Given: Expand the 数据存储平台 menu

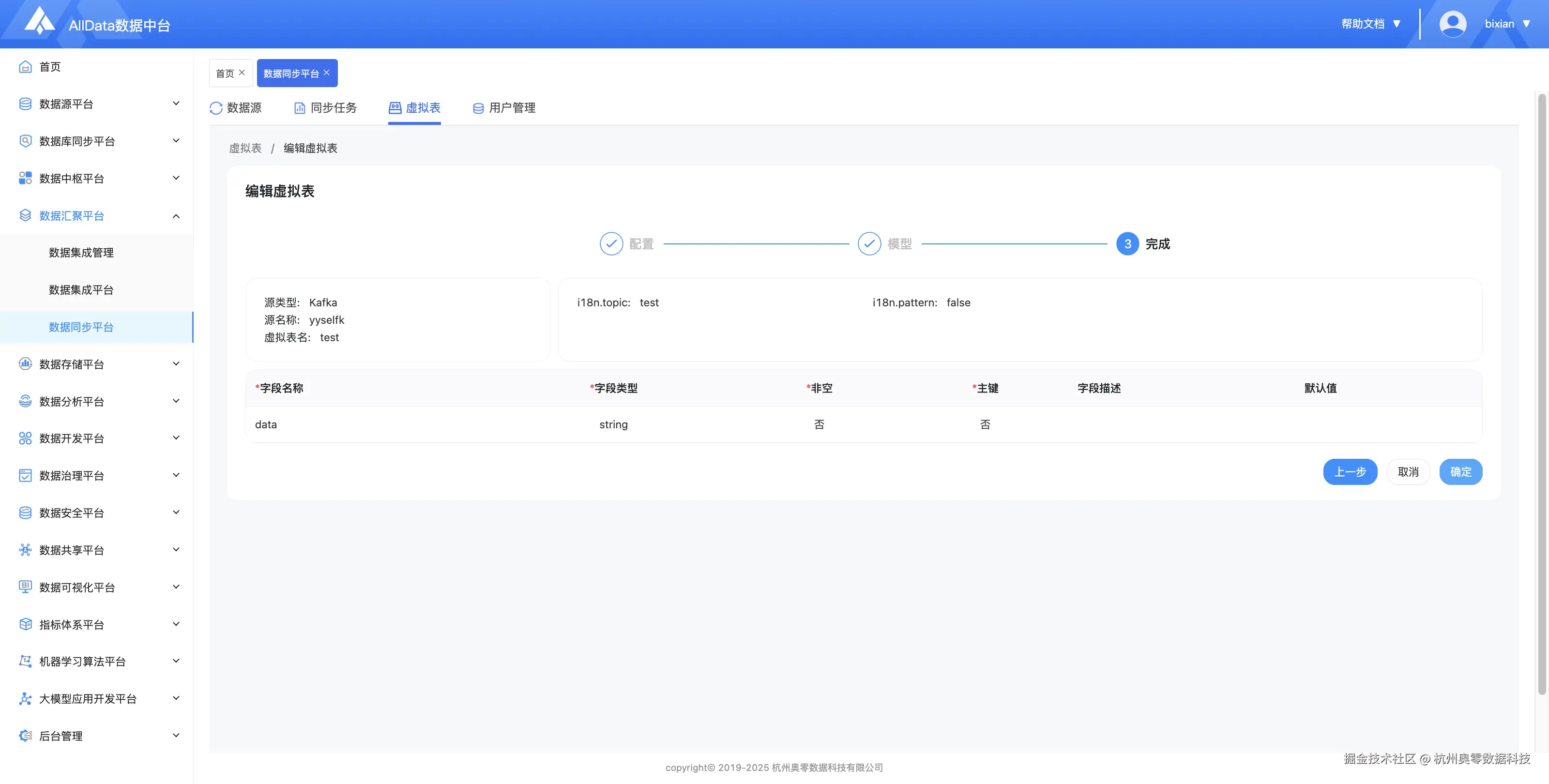Looking at the screenshot, I should pos(176,364).
